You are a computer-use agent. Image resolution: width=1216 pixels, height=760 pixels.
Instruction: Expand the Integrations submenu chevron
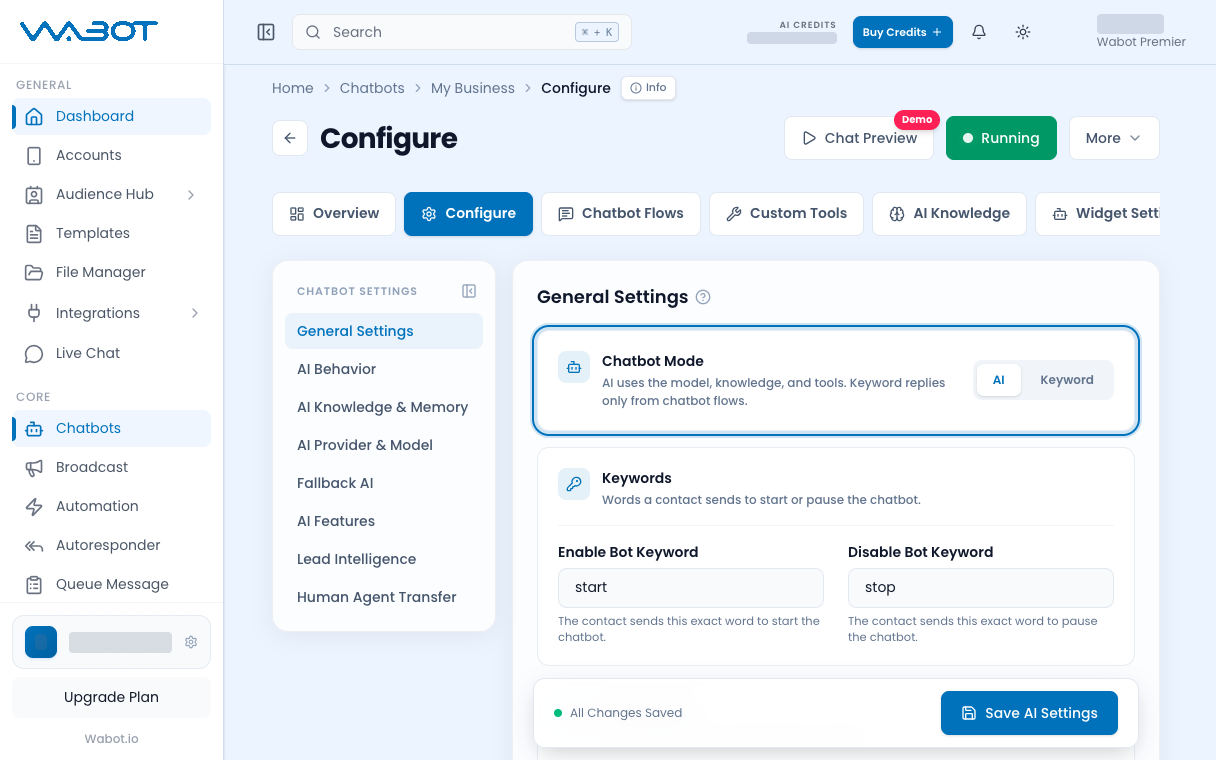194,313
